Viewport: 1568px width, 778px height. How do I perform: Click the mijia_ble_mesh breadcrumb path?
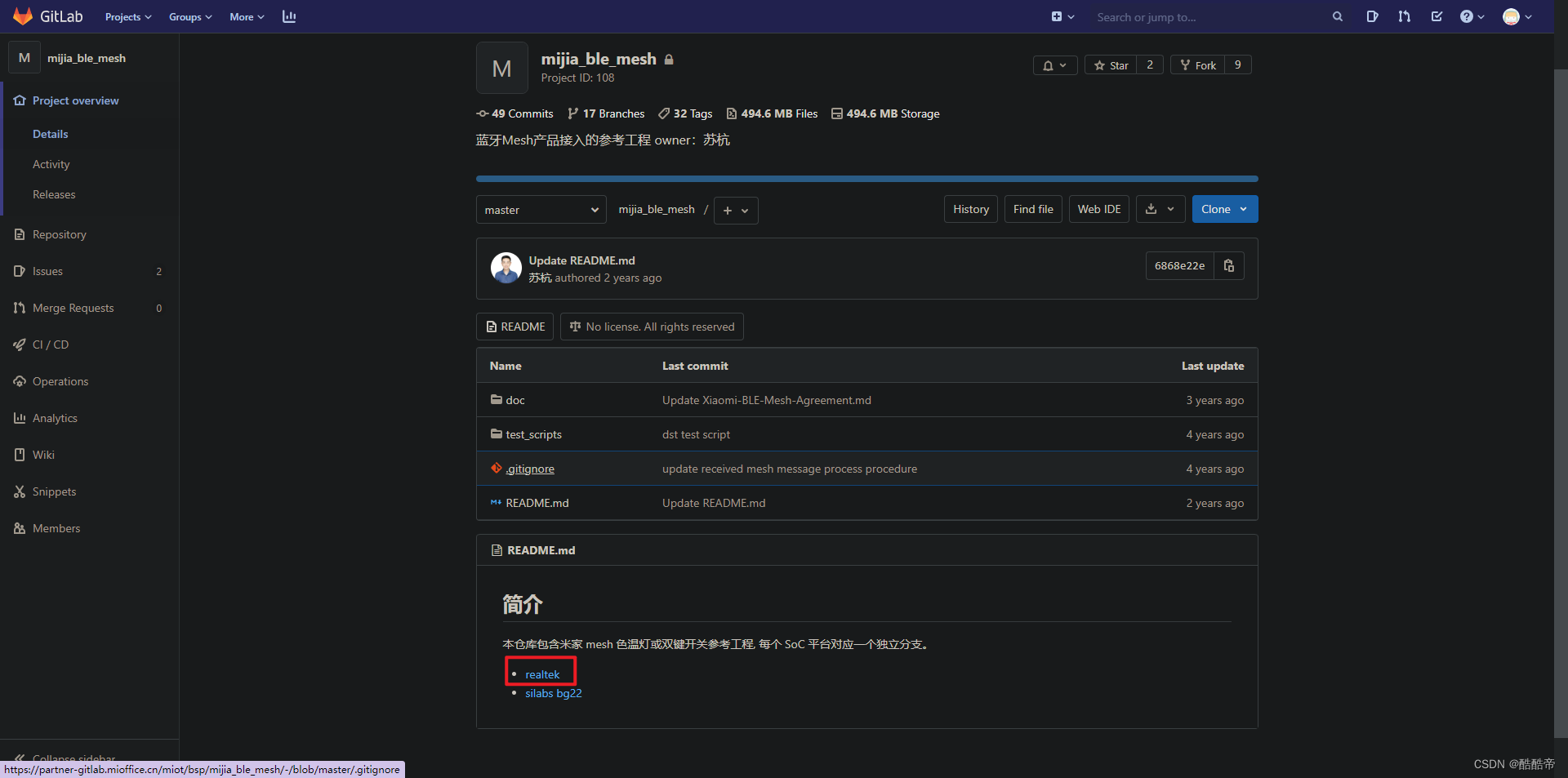point(657,210)
